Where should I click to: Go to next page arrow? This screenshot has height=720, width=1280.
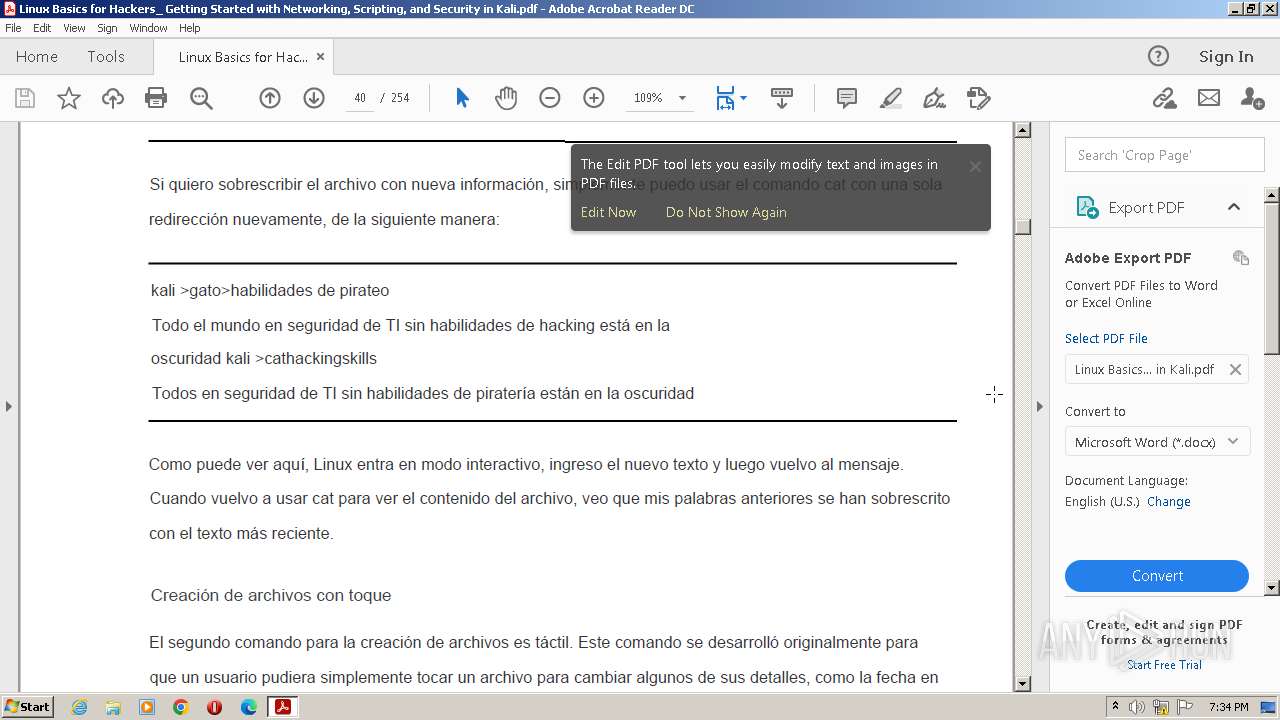(314, 98)
